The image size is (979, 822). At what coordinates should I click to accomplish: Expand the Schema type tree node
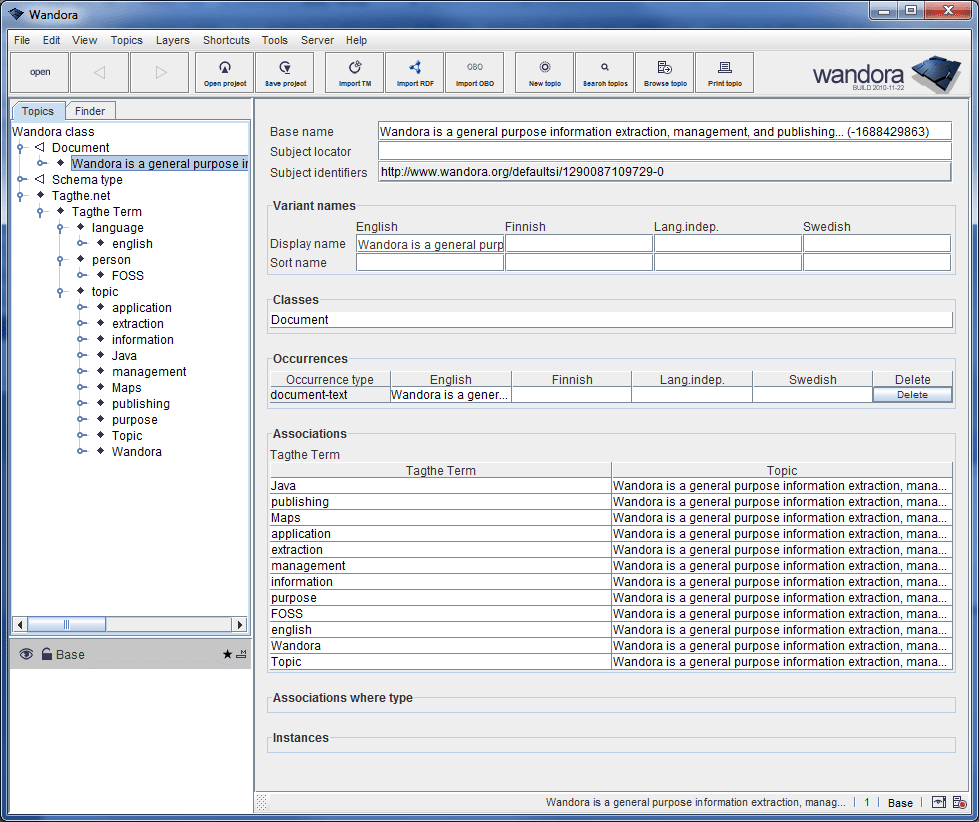point(20,180)
